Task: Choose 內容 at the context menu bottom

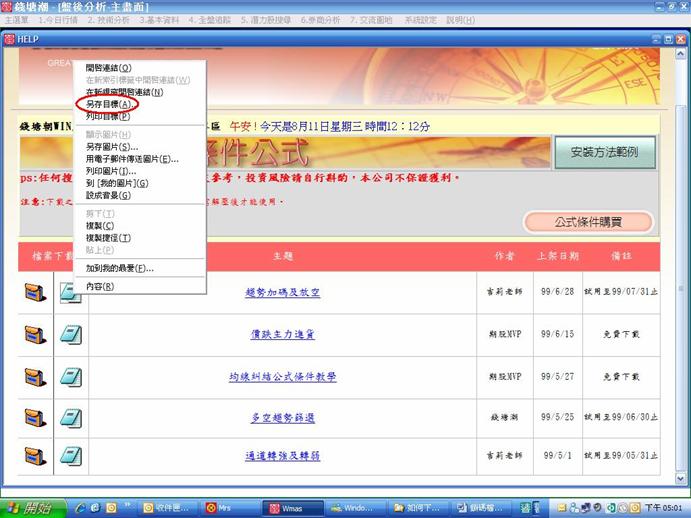Action: (100, 286)
